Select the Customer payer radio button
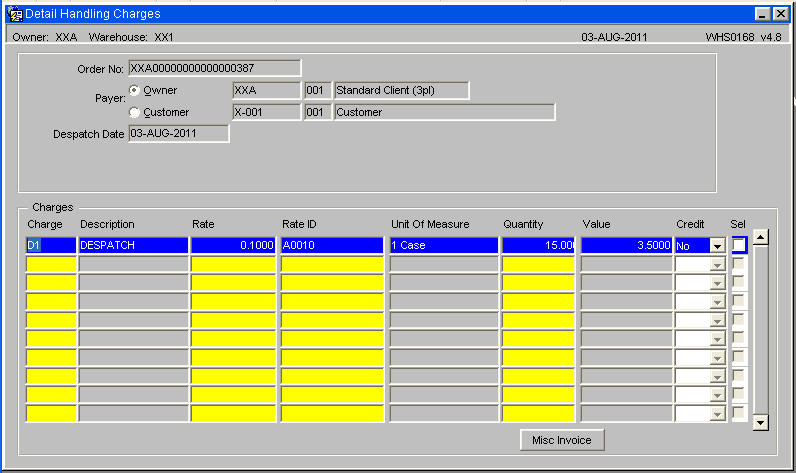 pyautogui.click(x=135, y=112)
